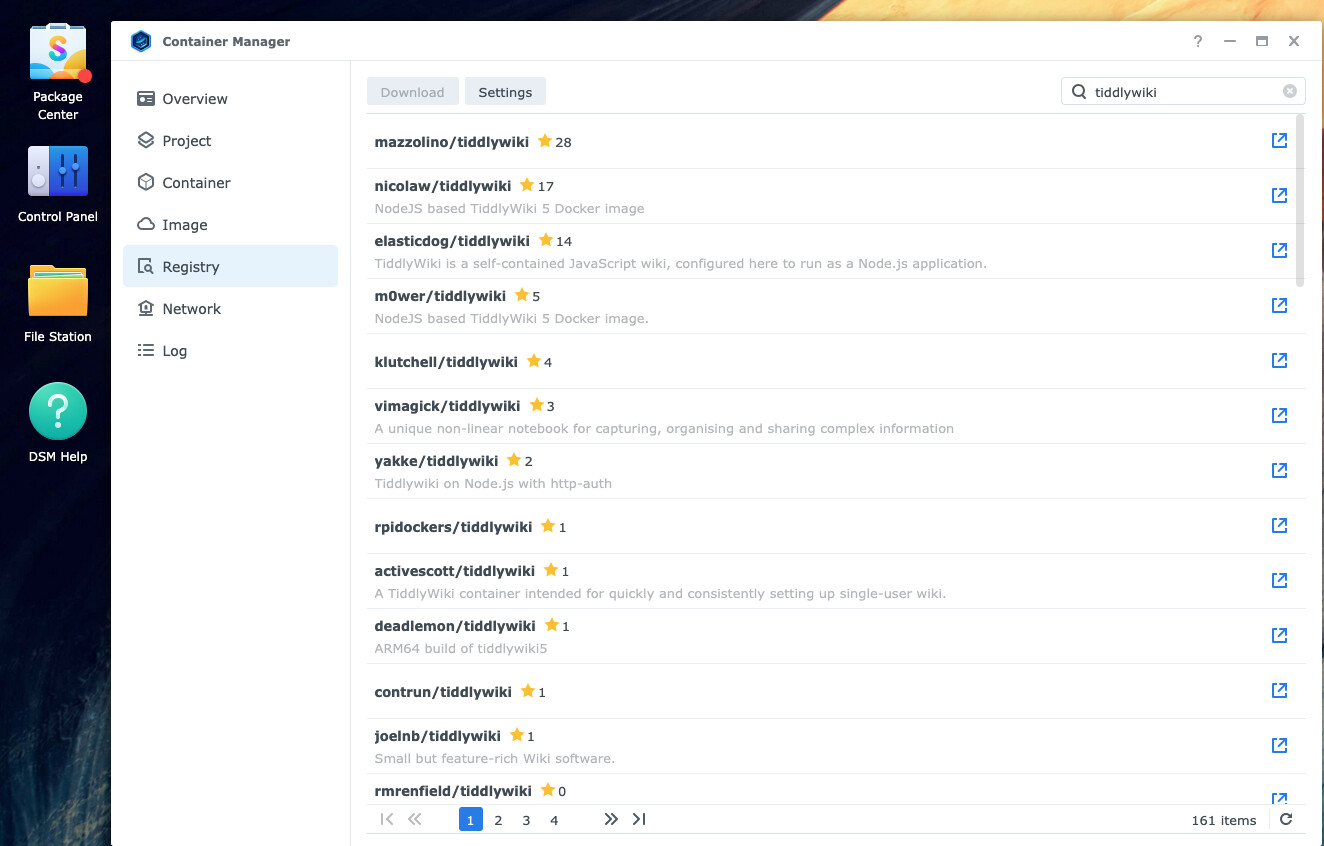1324x846 pixels.
Task: Go to results page 3
Action: pos(526,820)
